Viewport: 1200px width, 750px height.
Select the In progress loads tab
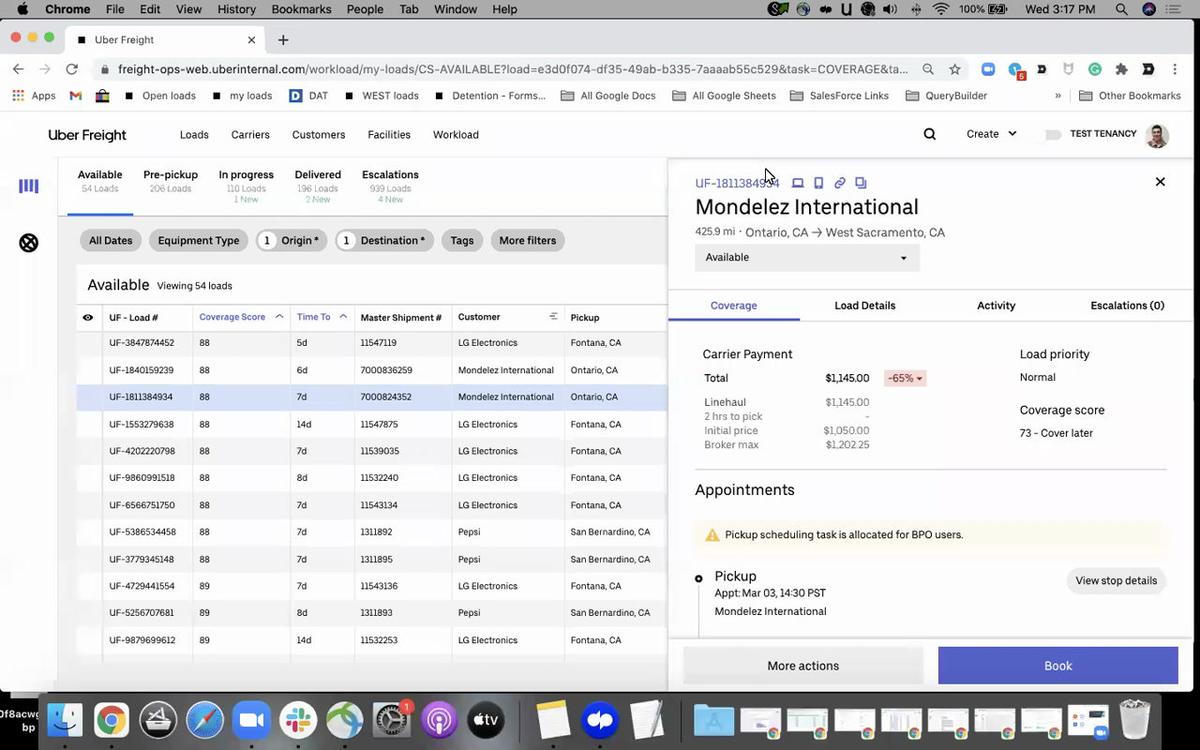pyautogui.click(x=246, y=186)
